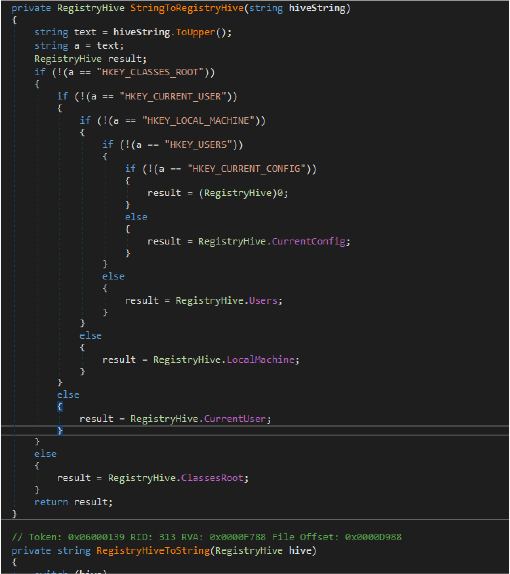Screen dimensions: 510x574
Task: Click the StringToRegistryHive method name
Action: pos(187,8)
